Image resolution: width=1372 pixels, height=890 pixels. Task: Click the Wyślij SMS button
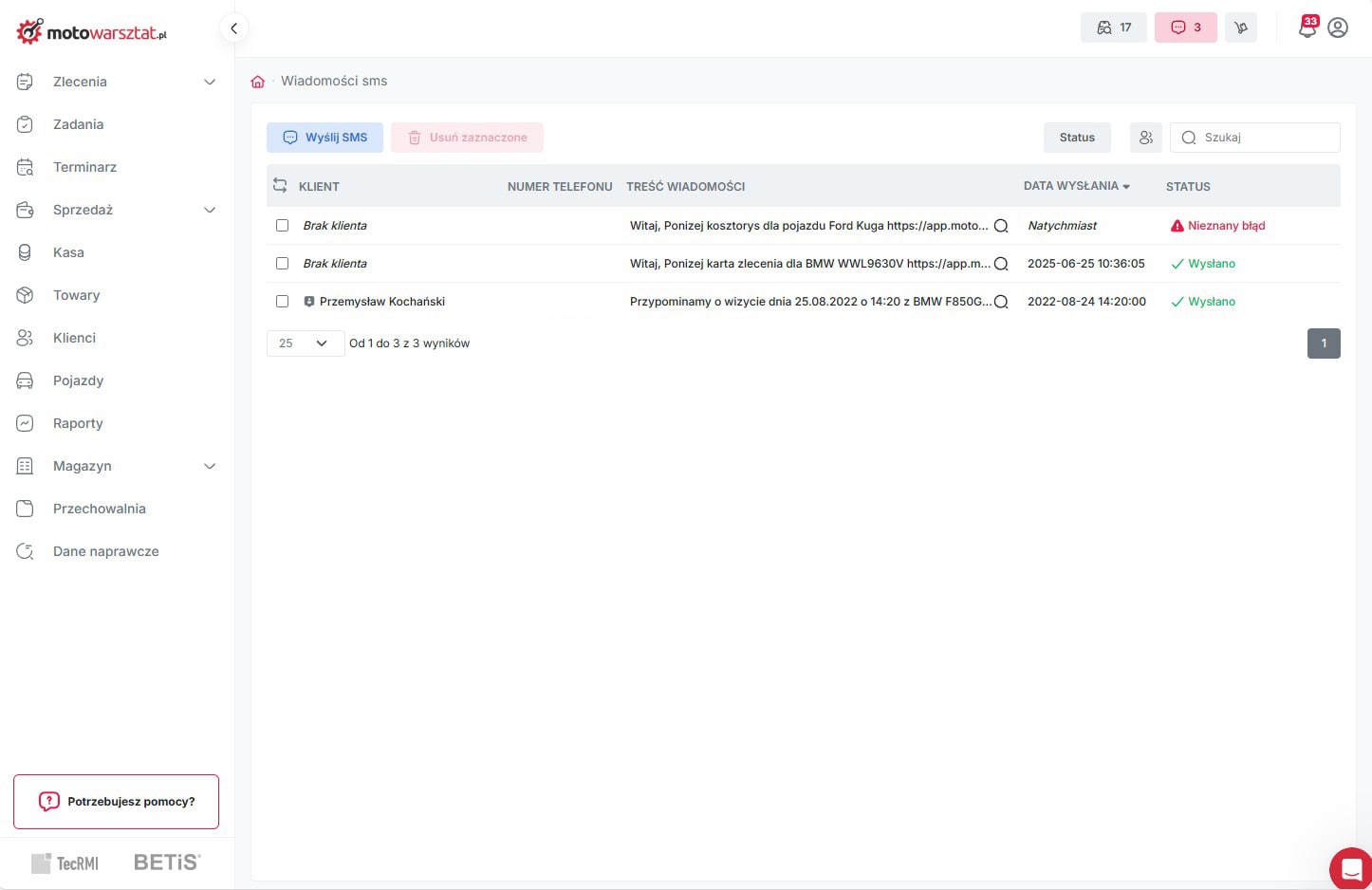[324, 138]
